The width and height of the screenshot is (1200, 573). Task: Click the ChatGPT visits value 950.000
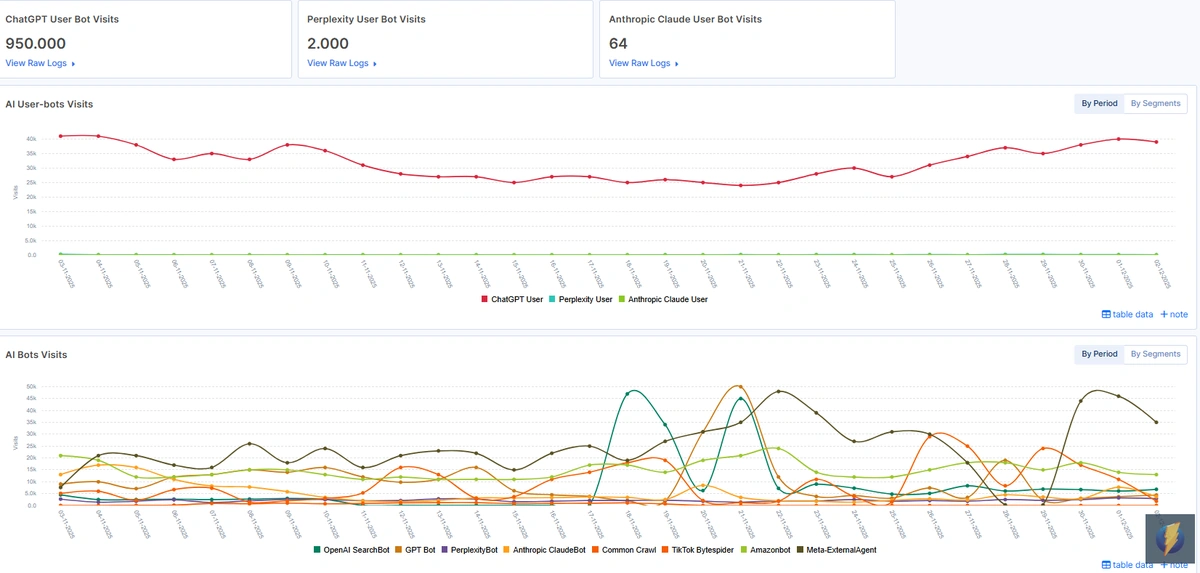[36, 43]
